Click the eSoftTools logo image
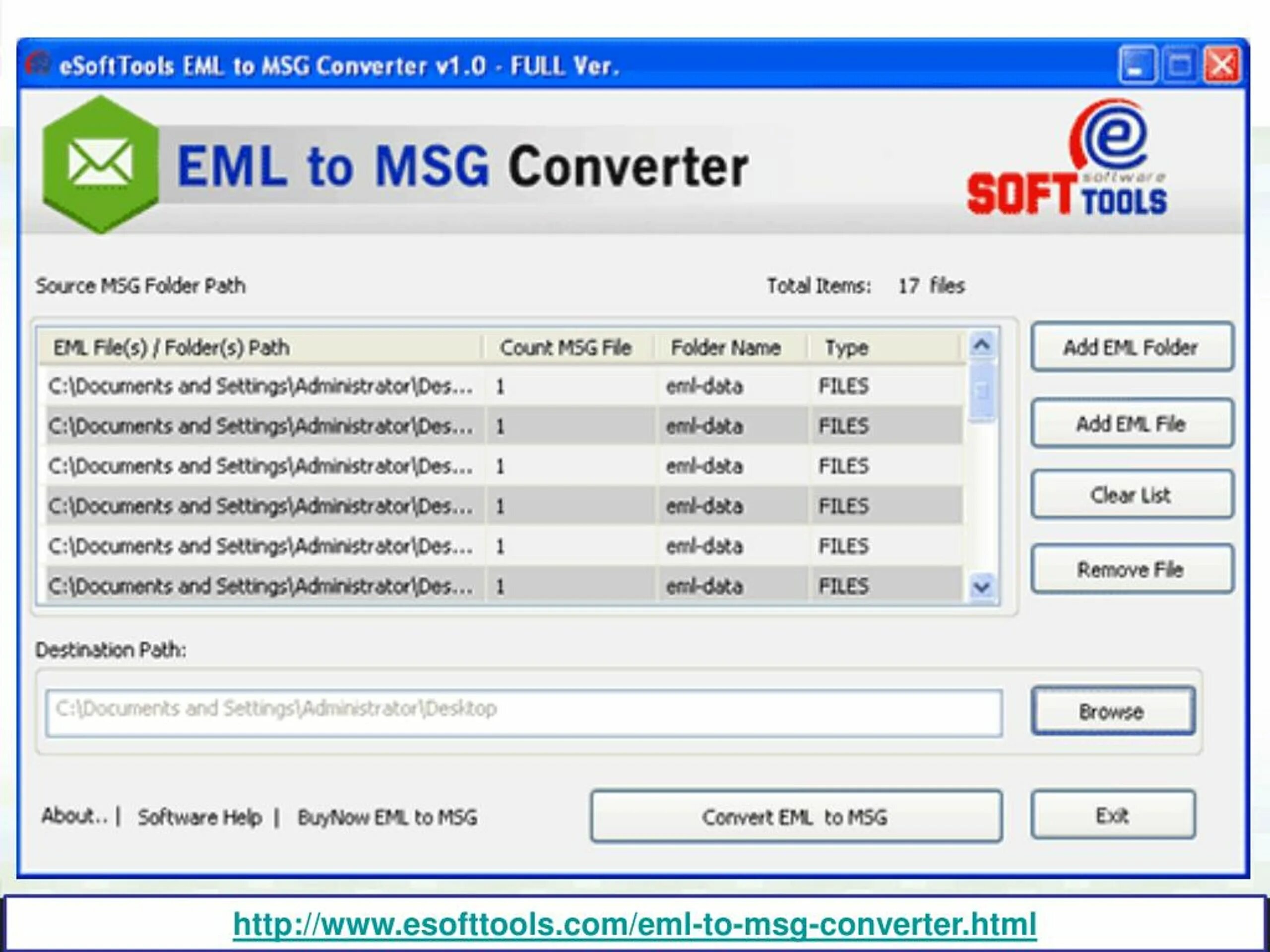1270x952 pixels. tap(1067, 158)
